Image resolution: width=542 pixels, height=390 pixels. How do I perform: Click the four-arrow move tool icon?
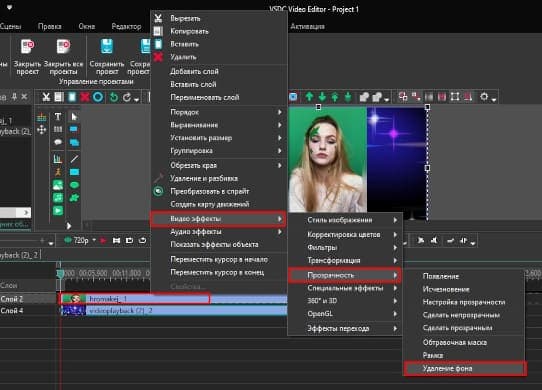point(41,130)
